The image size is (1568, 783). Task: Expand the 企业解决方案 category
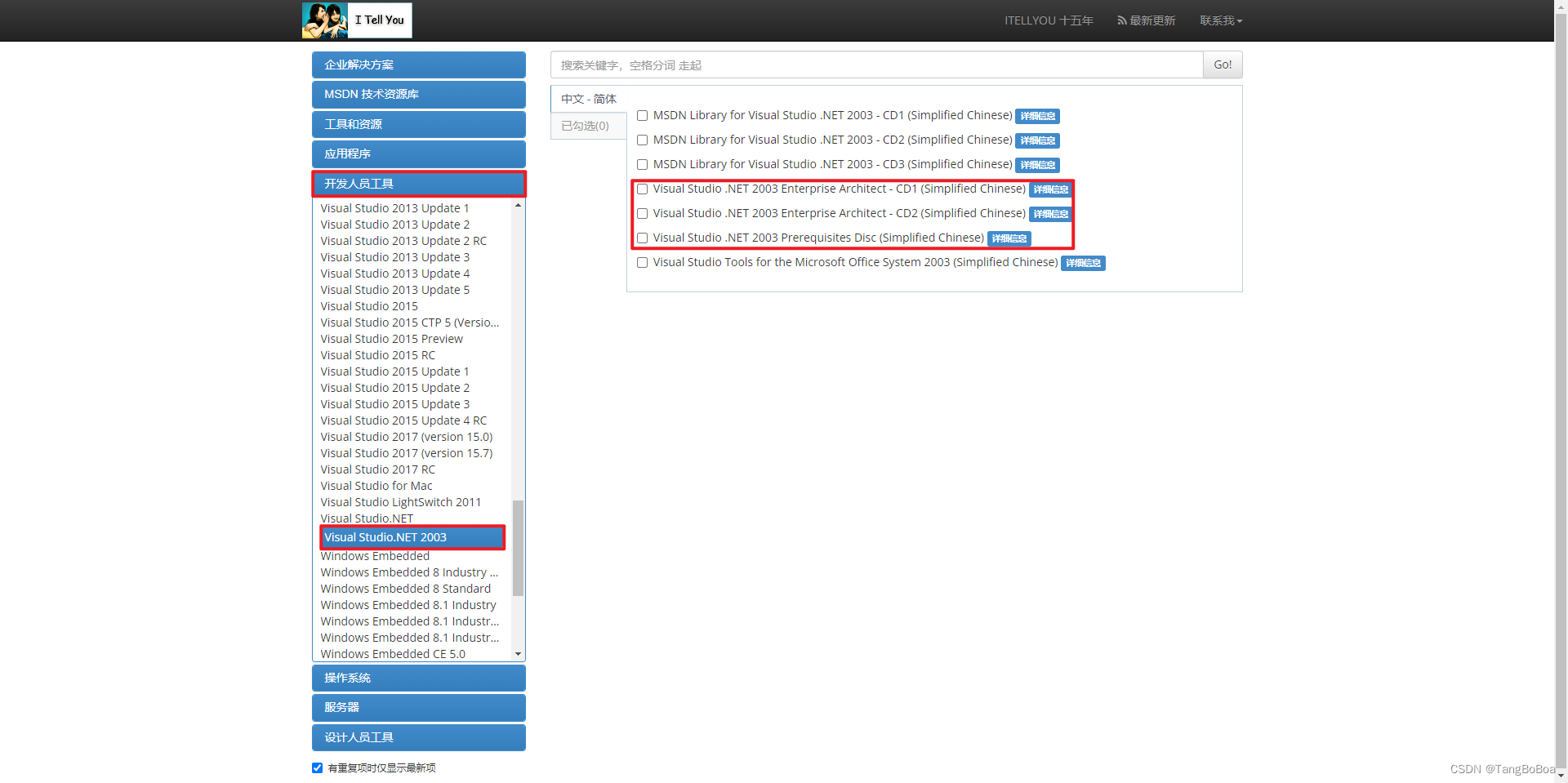(x=419, y=65)
